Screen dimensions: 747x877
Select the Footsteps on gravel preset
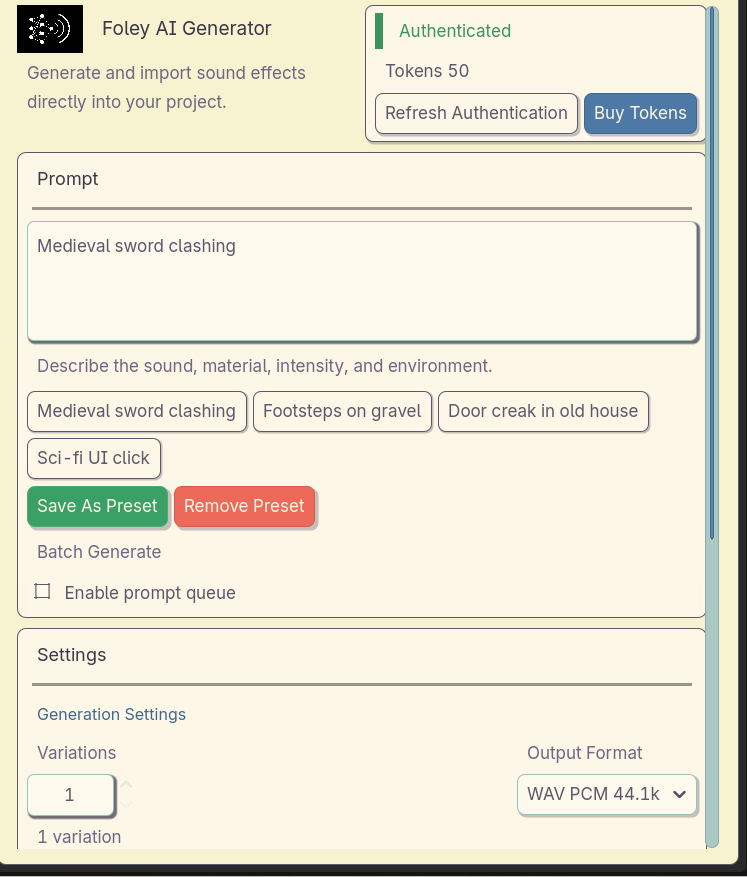point(342,411)
